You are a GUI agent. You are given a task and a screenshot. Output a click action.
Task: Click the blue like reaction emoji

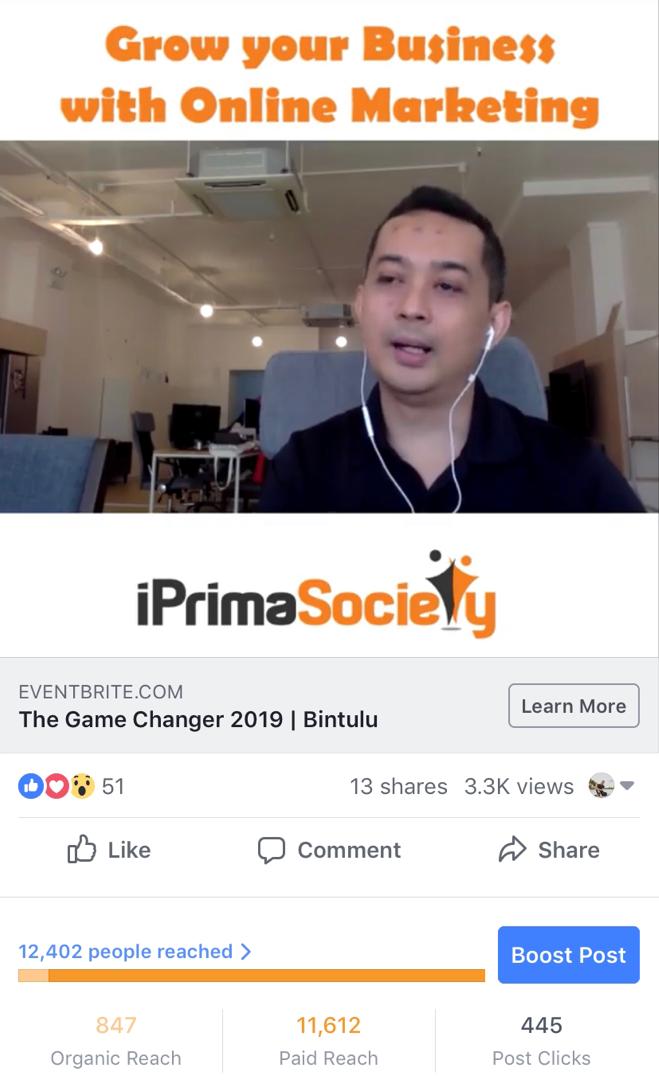click(31, 786)
